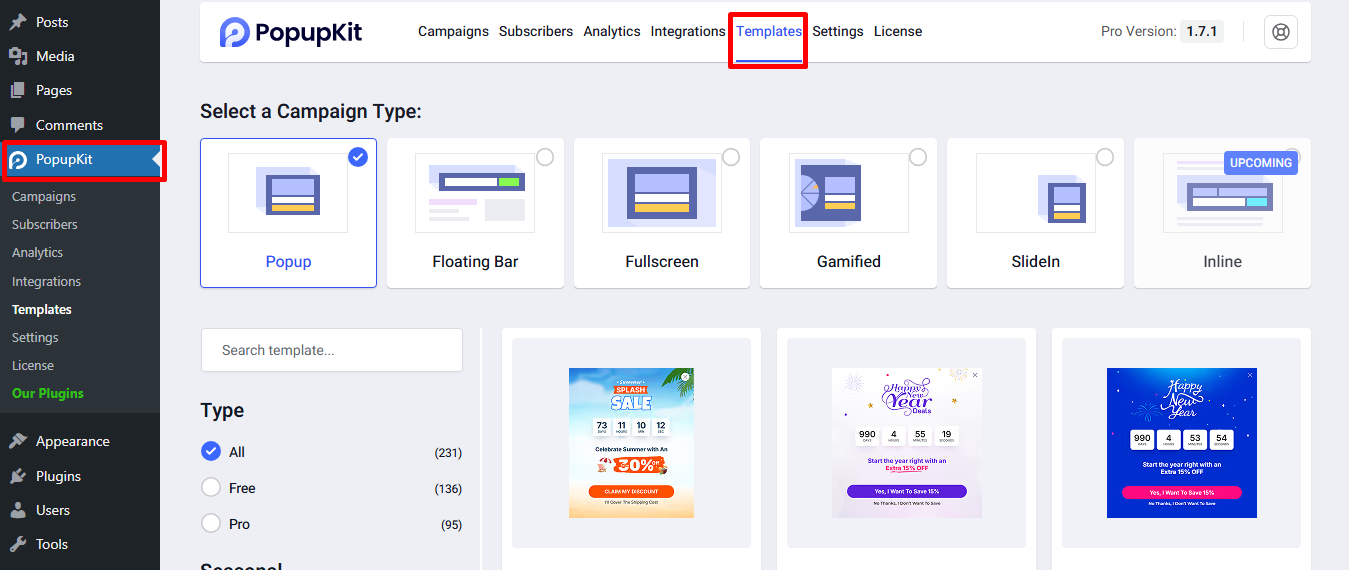Screen dimensions: 1349x570
Task: Click the Floating Bar illustration
Action: click(x=475, y=193)
